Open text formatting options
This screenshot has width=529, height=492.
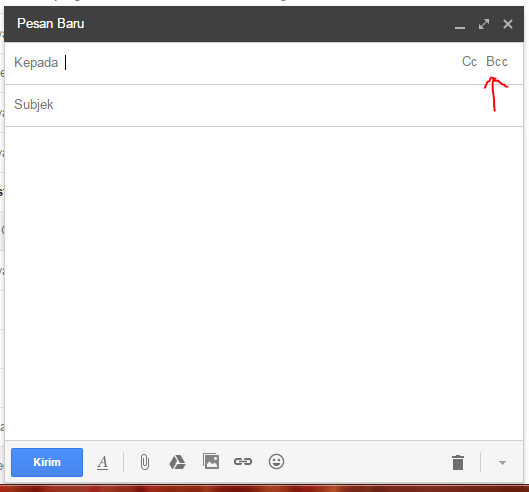pos(103,462)
